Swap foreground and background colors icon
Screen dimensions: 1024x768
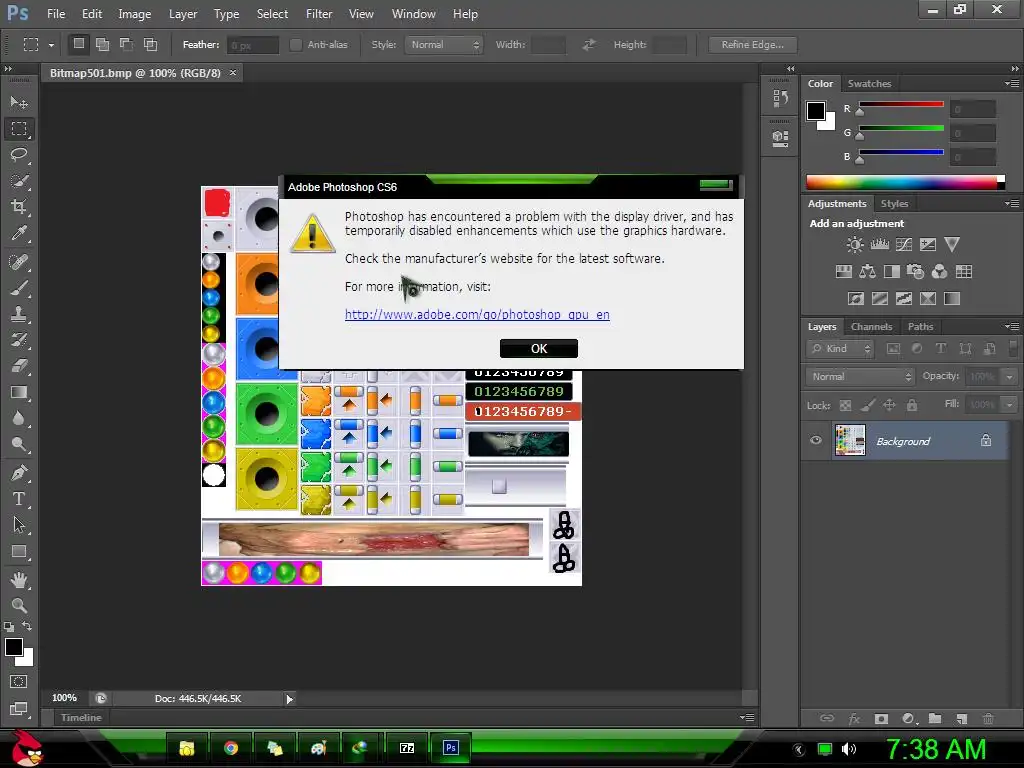pyautogui.click(x=27, y=626)
